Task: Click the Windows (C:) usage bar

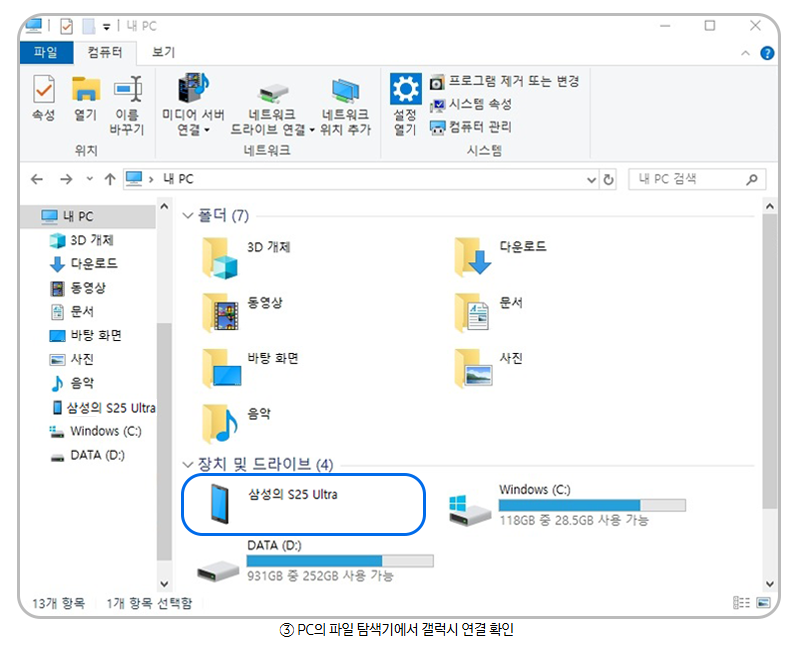Action: (592, 505)
